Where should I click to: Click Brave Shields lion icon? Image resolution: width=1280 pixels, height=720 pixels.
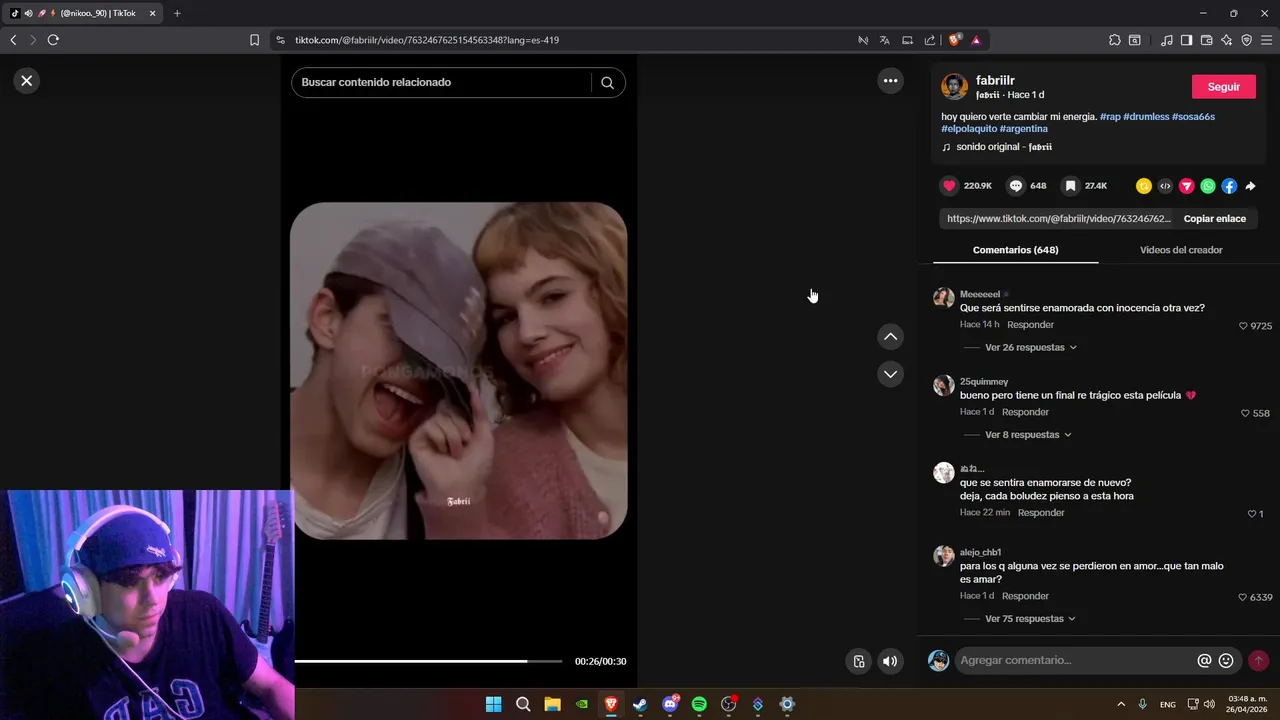955,40
